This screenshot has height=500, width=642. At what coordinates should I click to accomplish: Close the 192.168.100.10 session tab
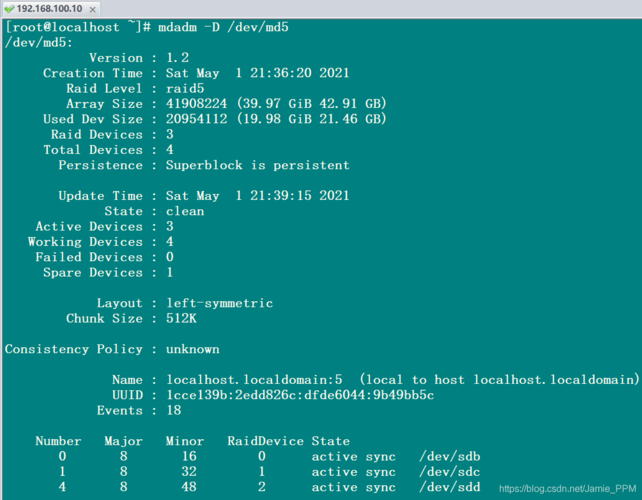[x=93, y=9]
